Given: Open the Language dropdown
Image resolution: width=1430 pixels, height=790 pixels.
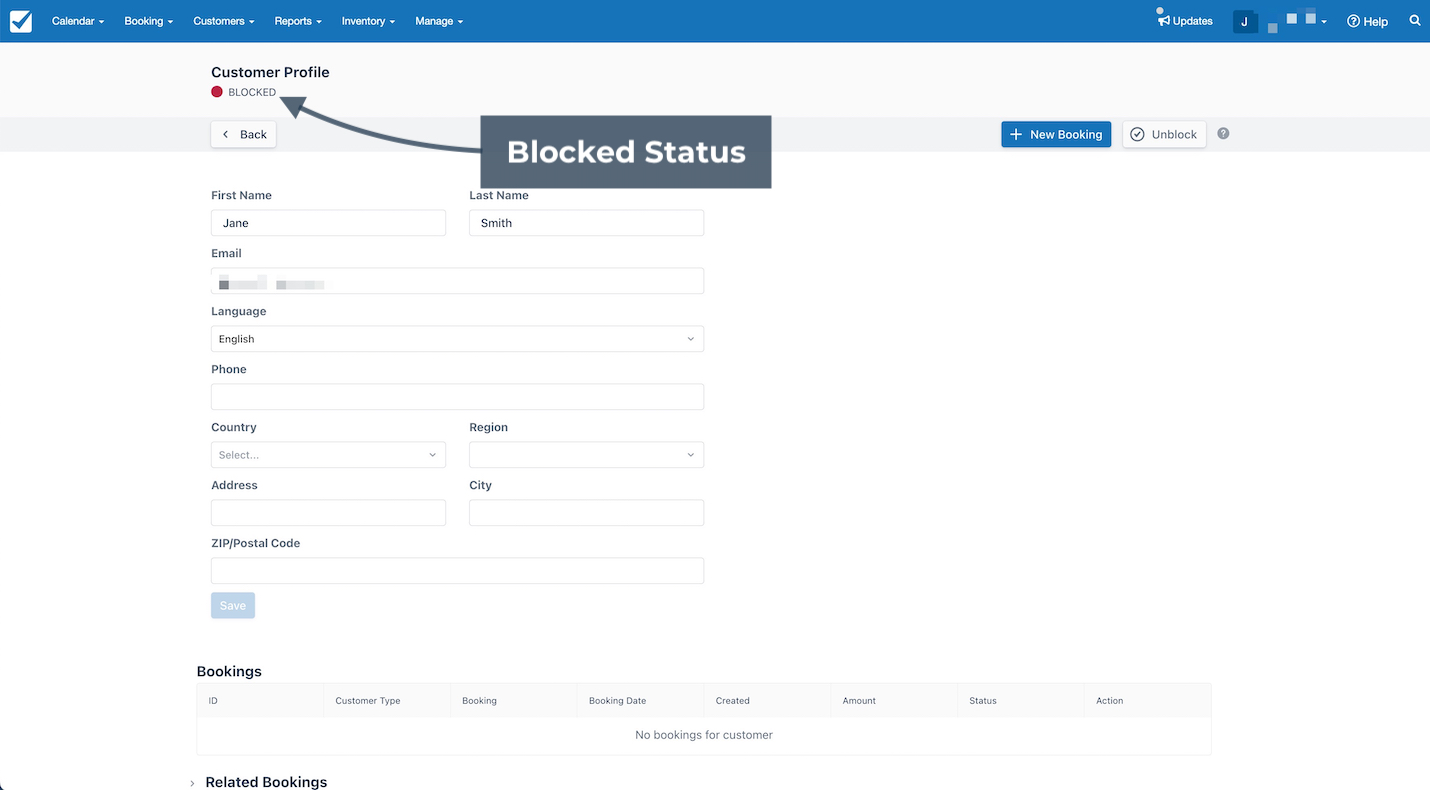Looking at the screenshot, I should (x=457, y=339).
